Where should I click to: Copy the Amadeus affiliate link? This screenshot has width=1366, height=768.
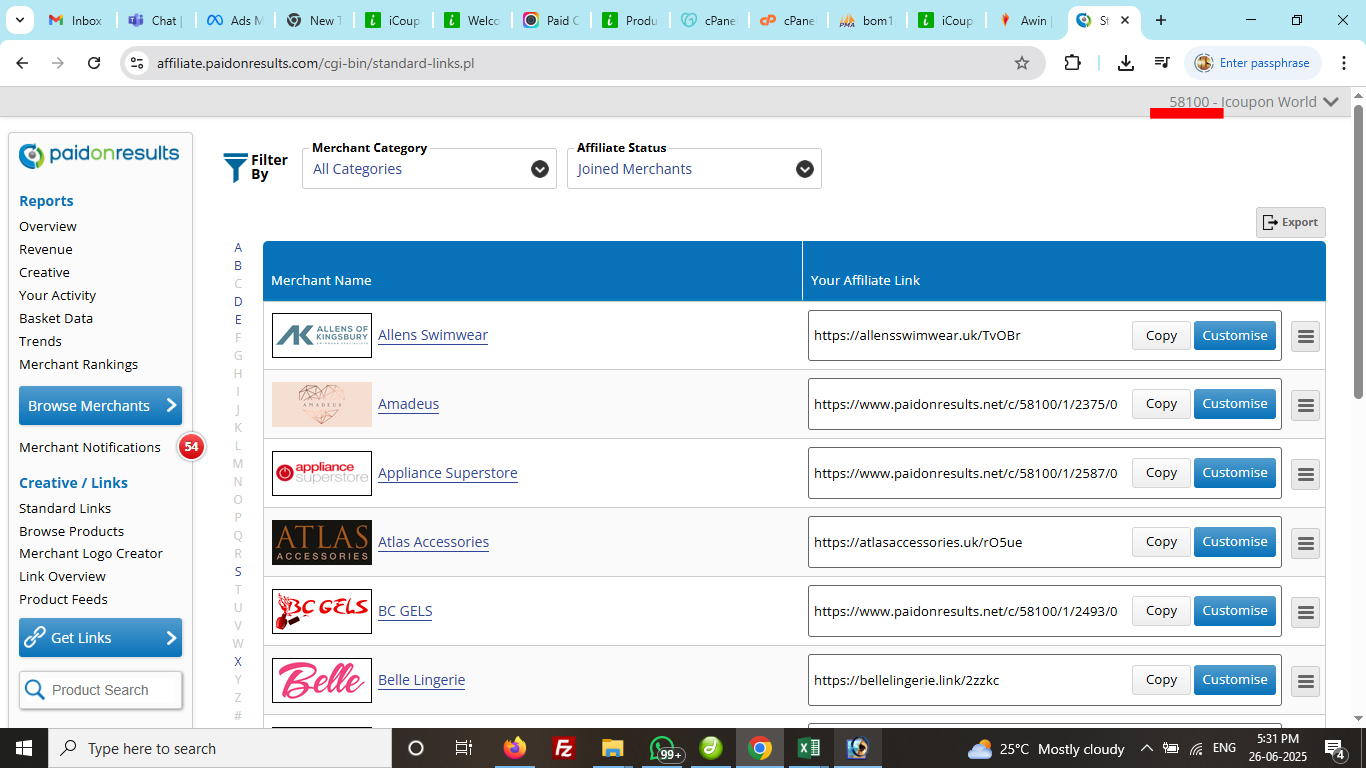point(1161,404)
